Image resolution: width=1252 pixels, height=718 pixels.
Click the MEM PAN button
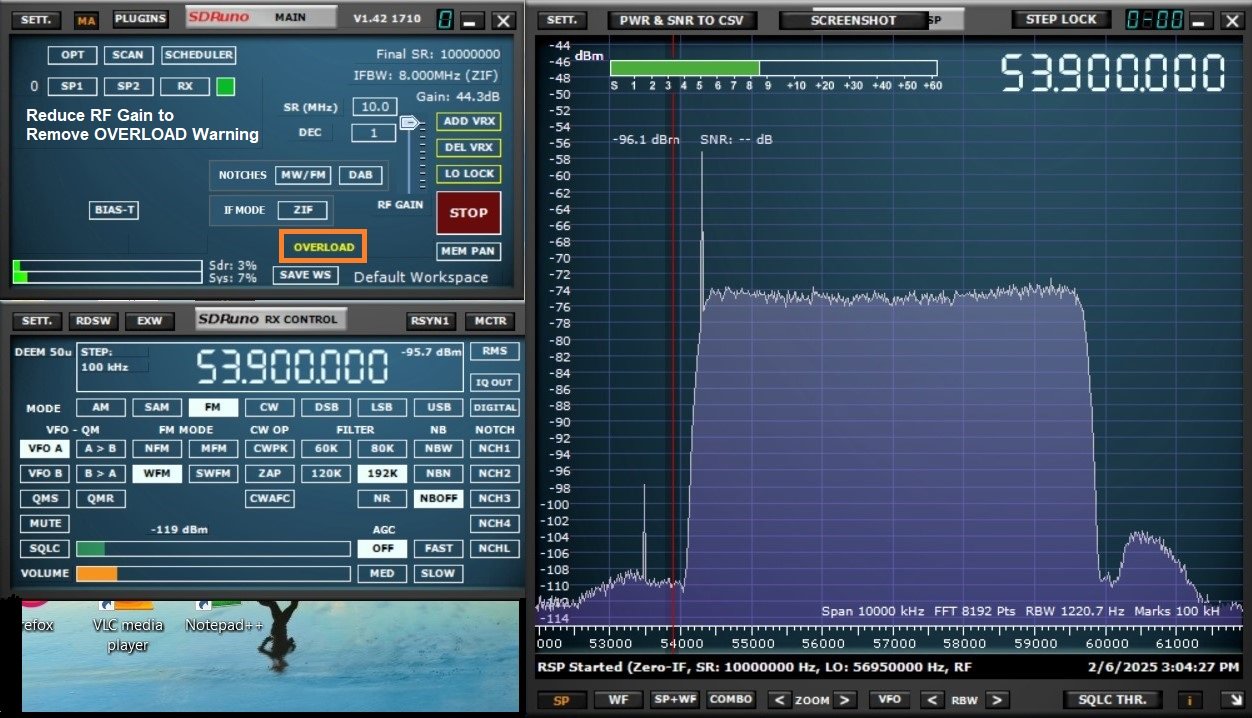[x=468, y=251]
